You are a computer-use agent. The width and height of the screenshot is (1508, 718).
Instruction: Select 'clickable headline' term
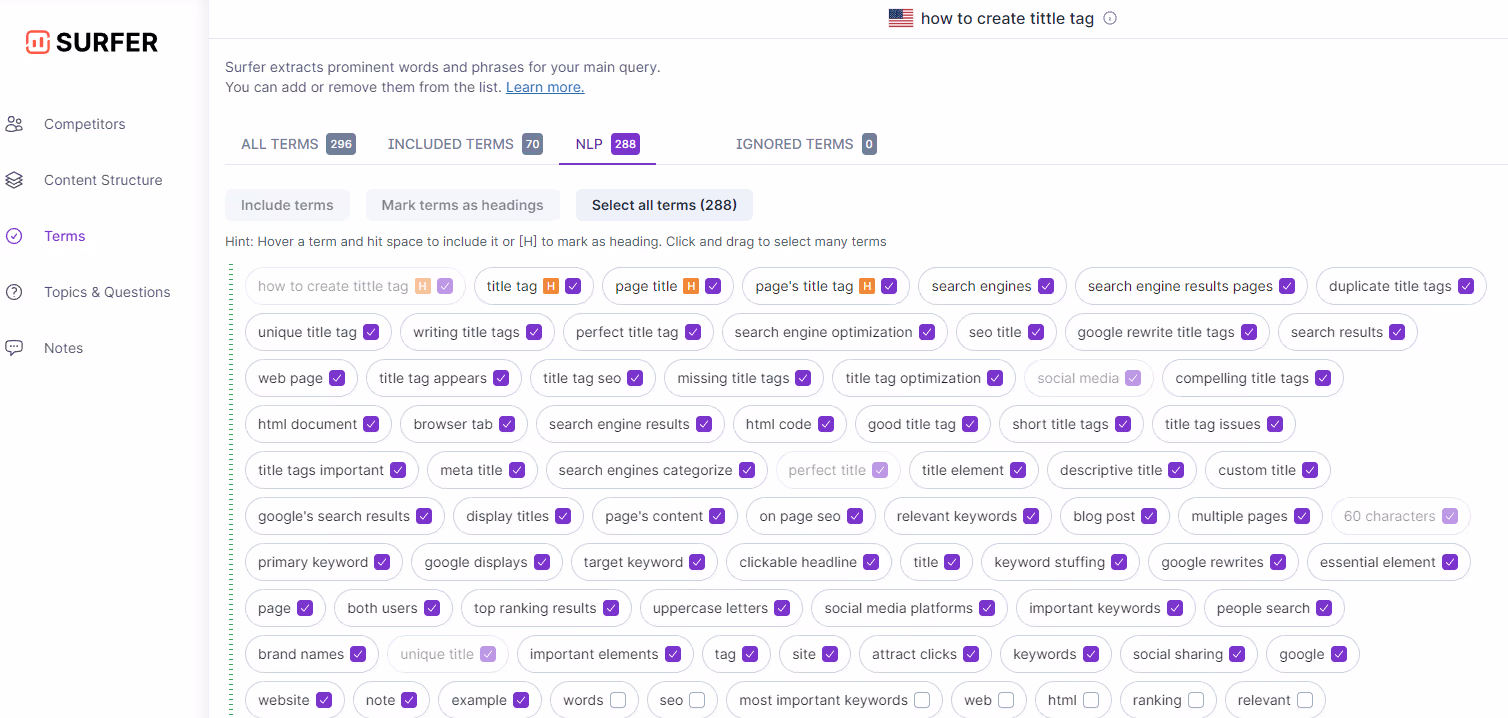click(809, 562)
